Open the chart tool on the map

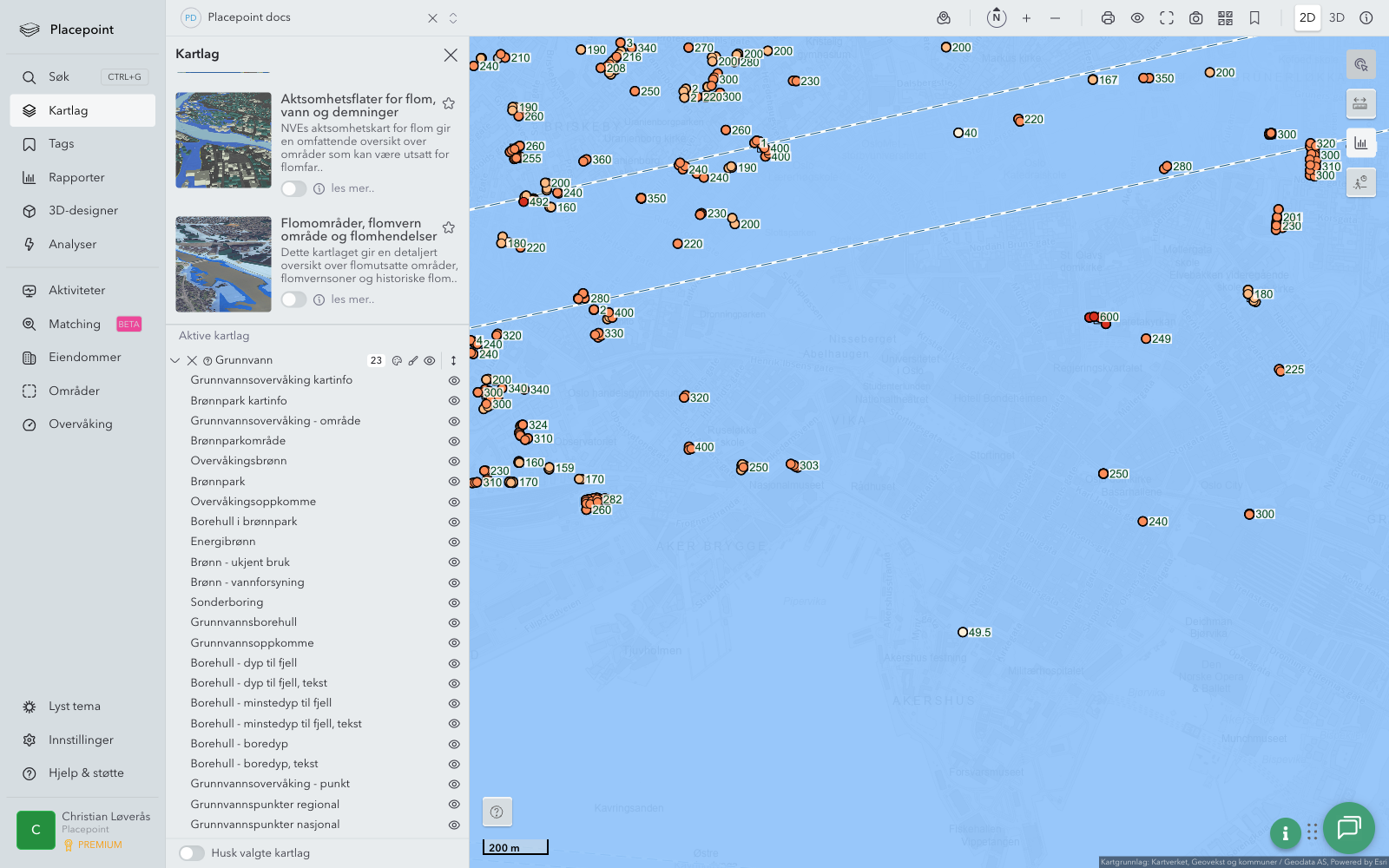click(x=1360, y=143)
